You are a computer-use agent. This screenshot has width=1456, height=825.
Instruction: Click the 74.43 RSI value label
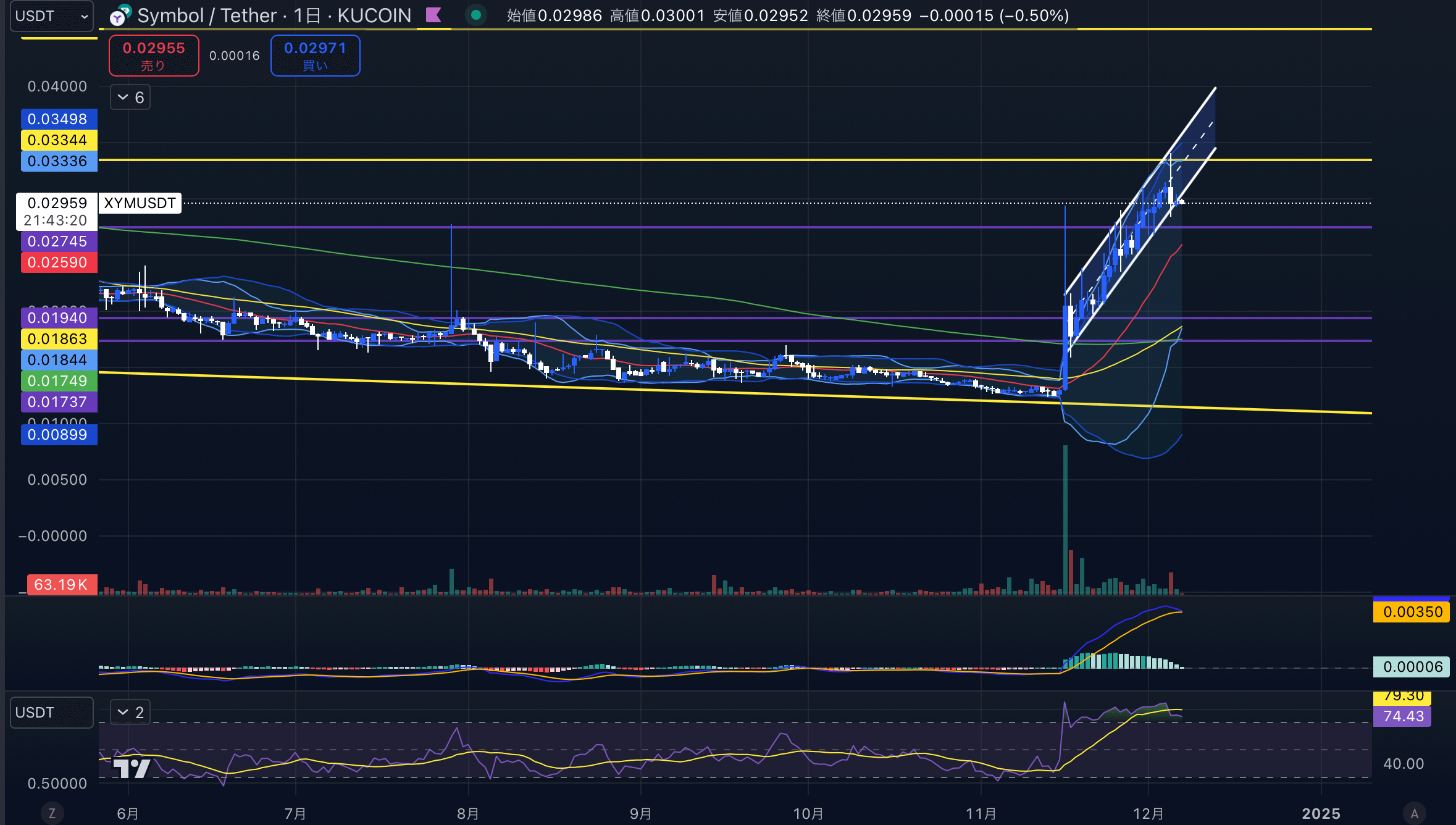[1402, 716]
